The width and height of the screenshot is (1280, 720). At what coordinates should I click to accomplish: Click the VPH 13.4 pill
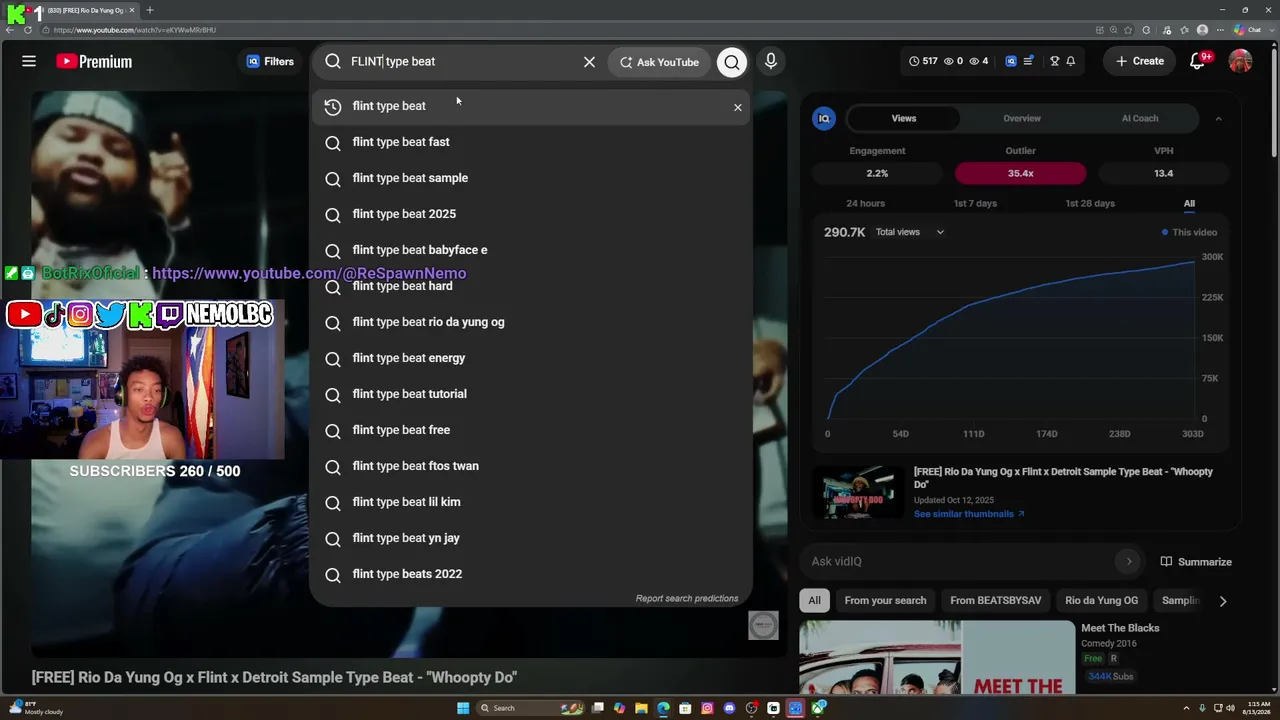click(x=1163, y=173)
